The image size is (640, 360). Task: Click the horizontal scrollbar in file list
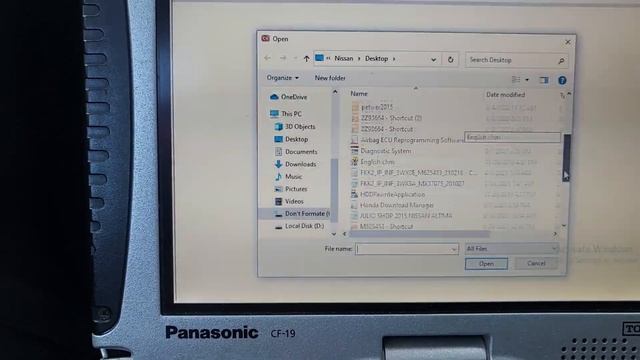pos(419,234)
